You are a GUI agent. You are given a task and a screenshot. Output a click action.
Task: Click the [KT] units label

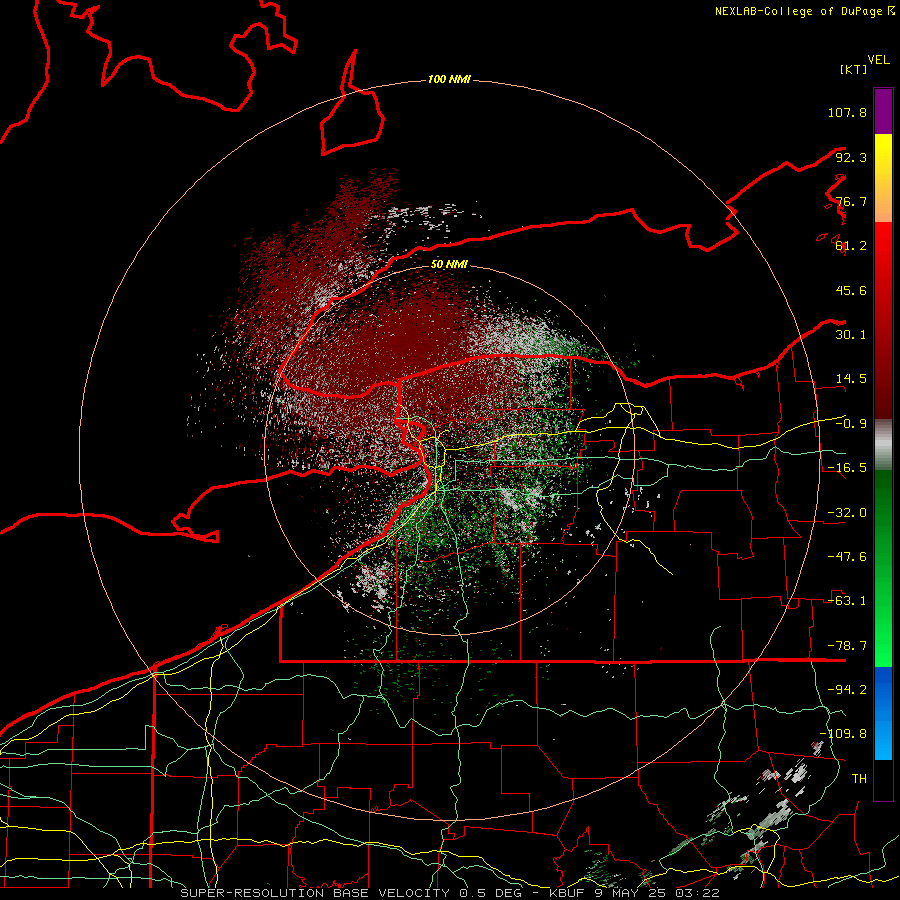853,69
